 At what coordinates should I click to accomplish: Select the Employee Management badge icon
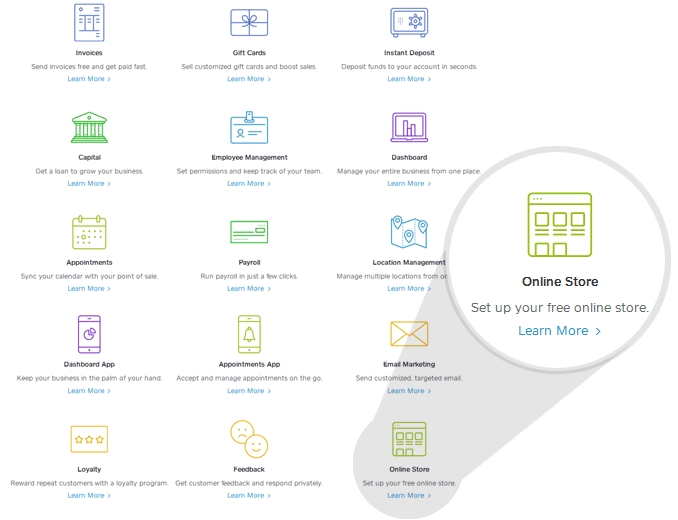(x=249, y=128)
